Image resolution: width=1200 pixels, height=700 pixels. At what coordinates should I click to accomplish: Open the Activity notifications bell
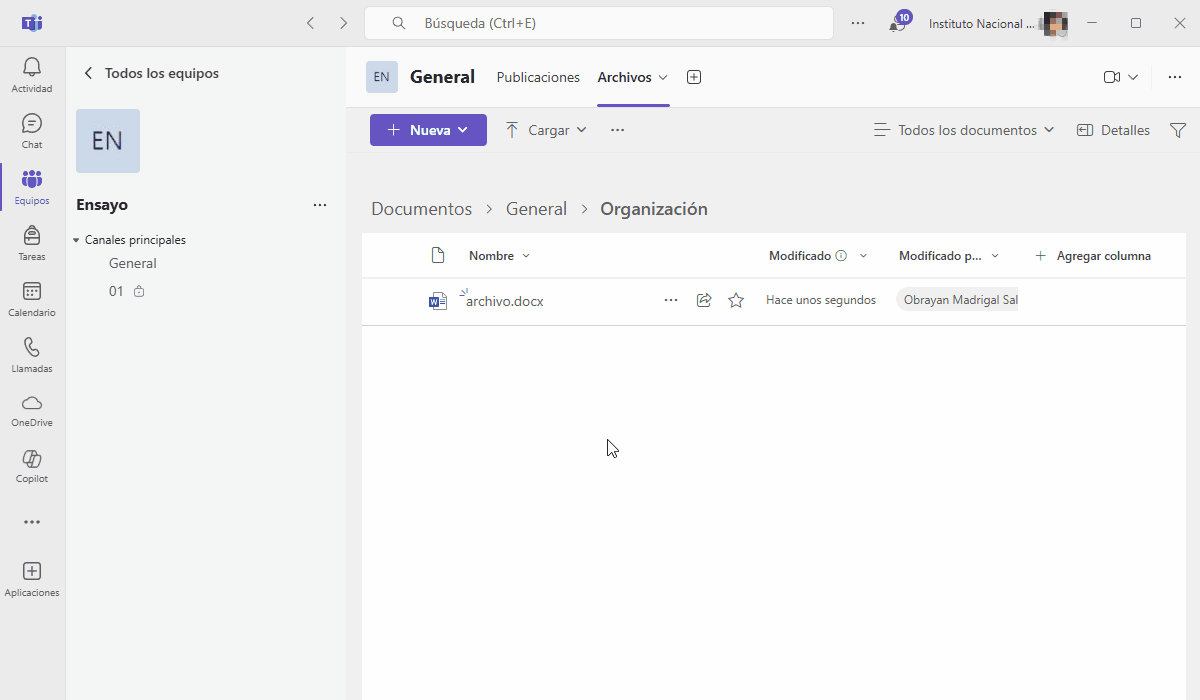click(x=32, y=74)
